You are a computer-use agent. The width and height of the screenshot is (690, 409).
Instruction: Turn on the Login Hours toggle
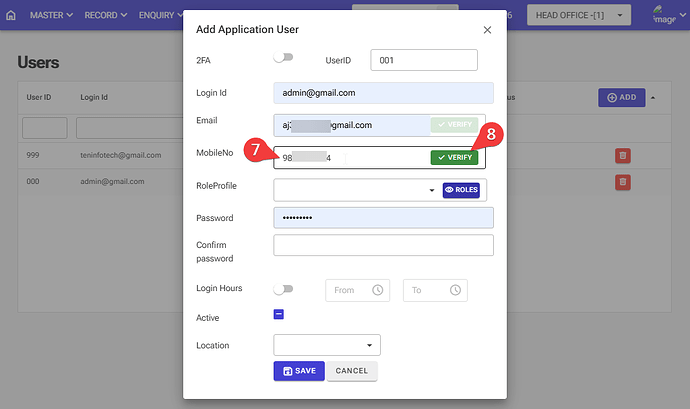pos(283,289)
